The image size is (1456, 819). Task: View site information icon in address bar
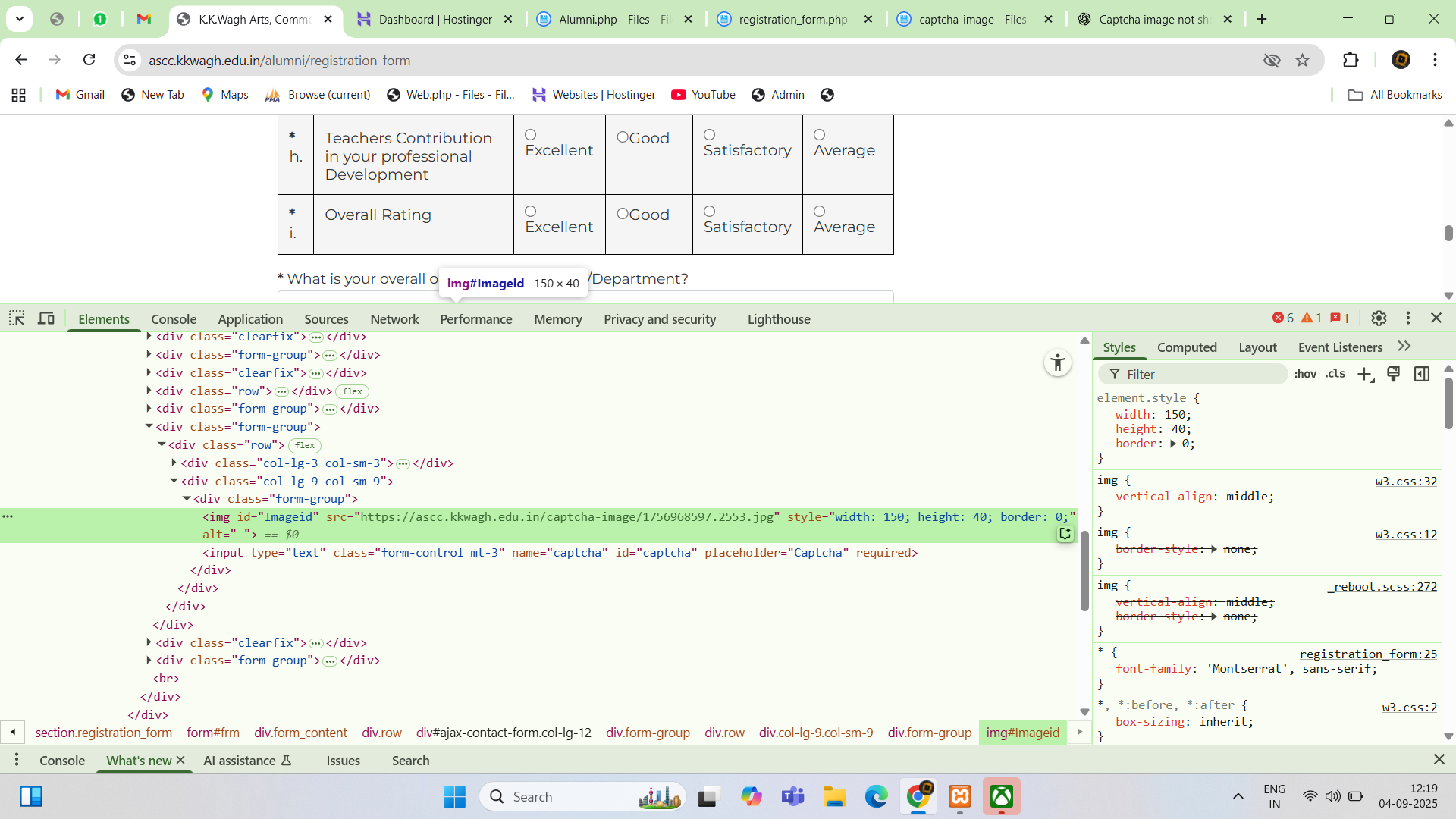(x=130, y=60)
